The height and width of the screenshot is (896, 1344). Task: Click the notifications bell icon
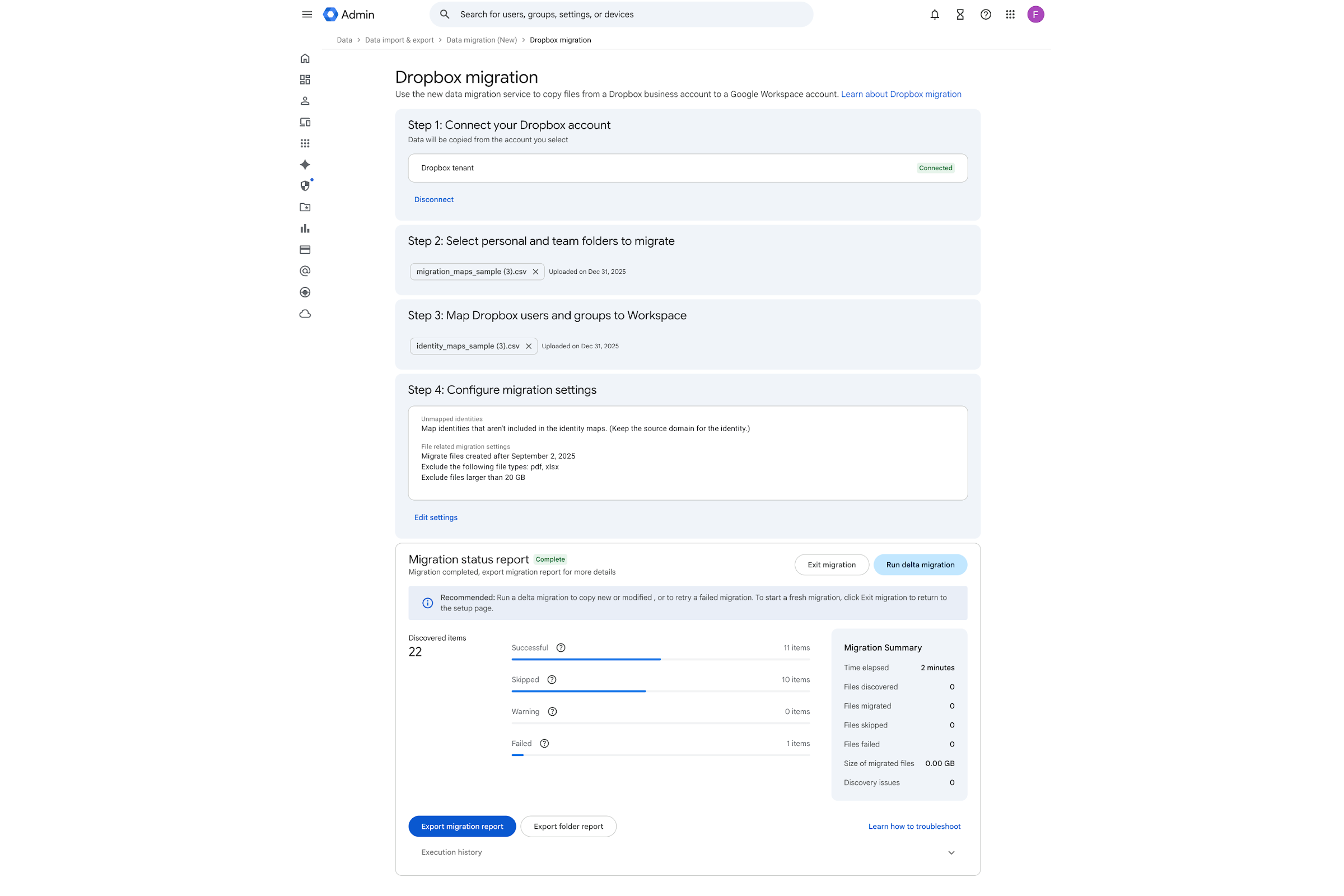tap(934, 15)
